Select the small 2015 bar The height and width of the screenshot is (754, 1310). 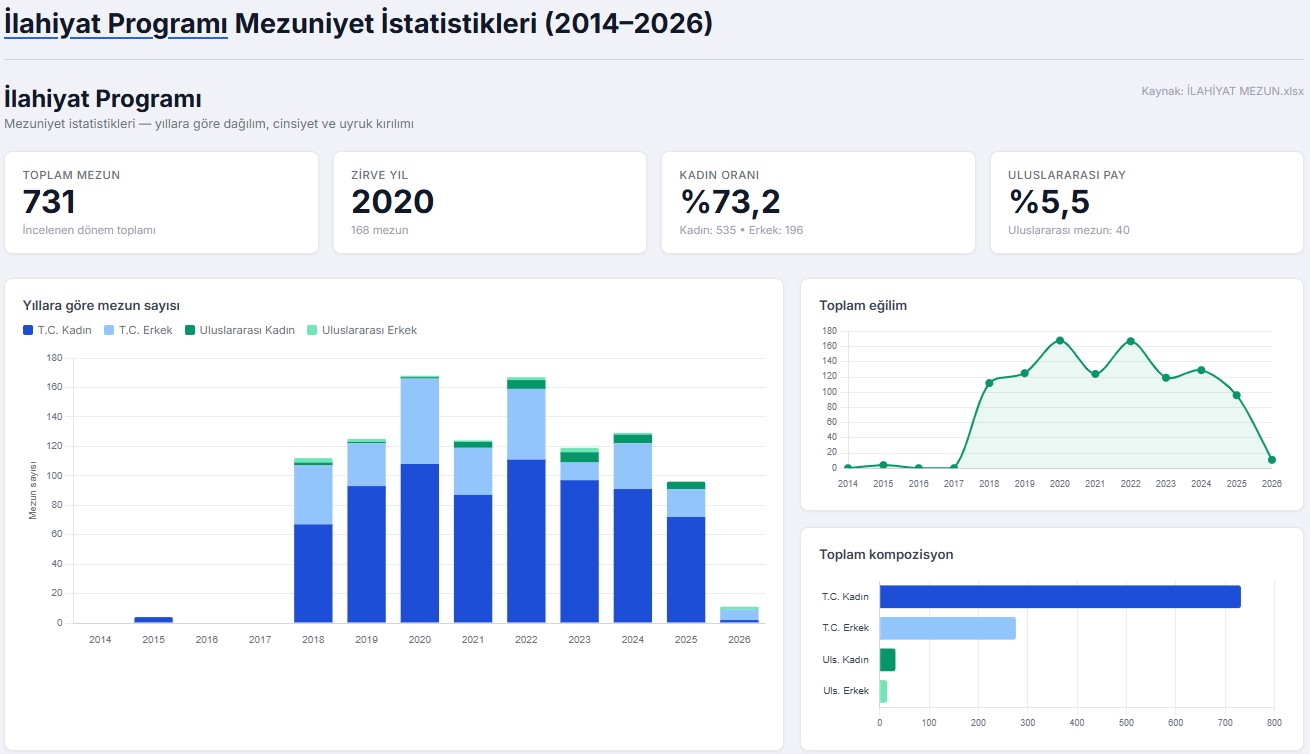pos(153,620)
